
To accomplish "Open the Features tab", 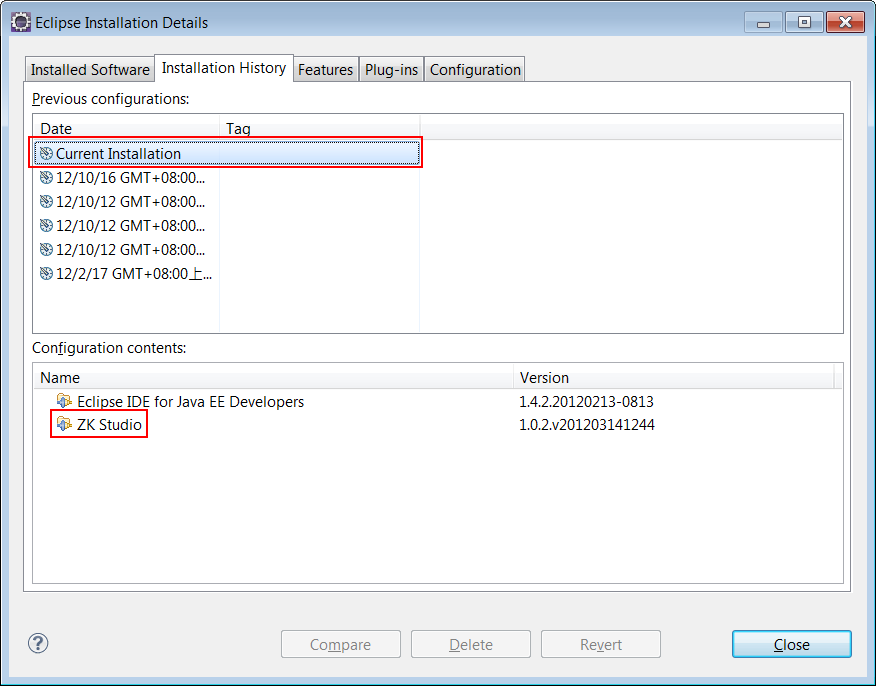I will tap(326, 69).
